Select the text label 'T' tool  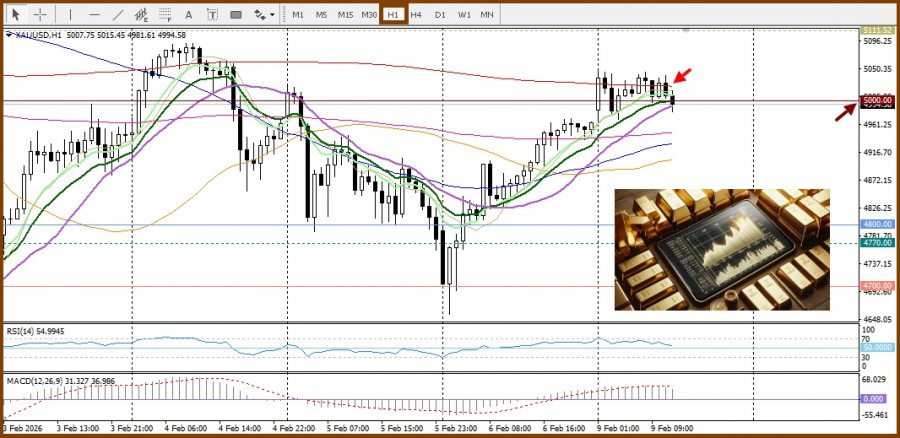[x=212, y=14]
